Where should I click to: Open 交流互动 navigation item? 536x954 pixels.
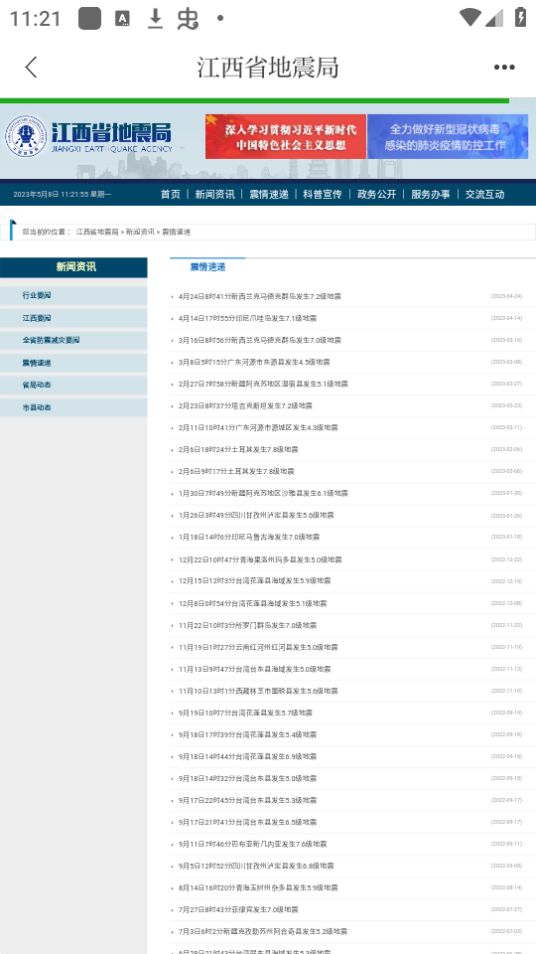[485, 194]
